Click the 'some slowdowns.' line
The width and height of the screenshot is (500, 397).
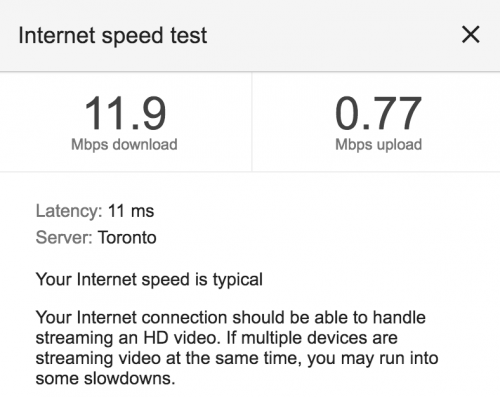point(105,378)
